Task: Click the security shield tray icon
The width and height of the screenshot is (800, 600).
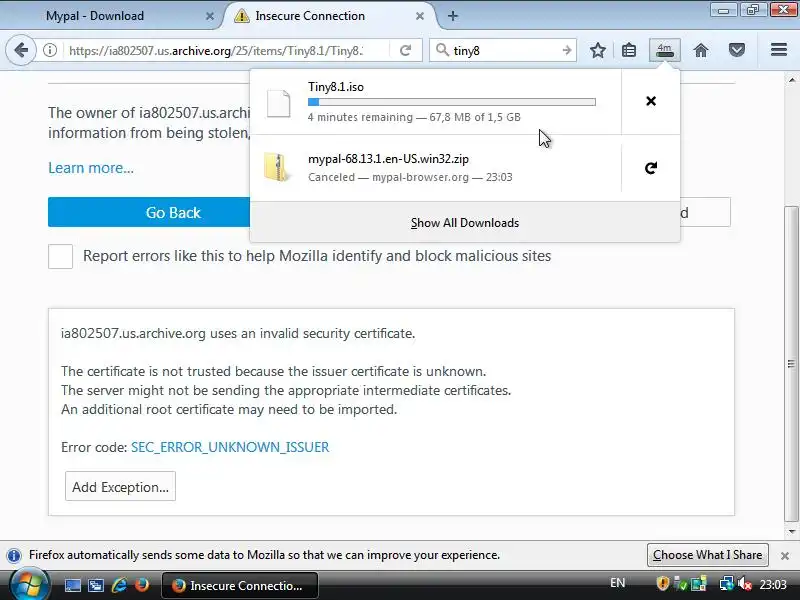Action: click(x=662, y=583)
